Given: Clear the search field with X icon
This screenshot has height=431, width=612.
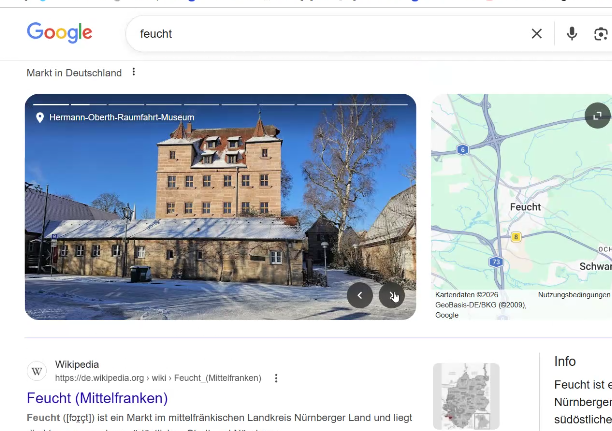Looking at the screenshot, I should pos(537,34).
